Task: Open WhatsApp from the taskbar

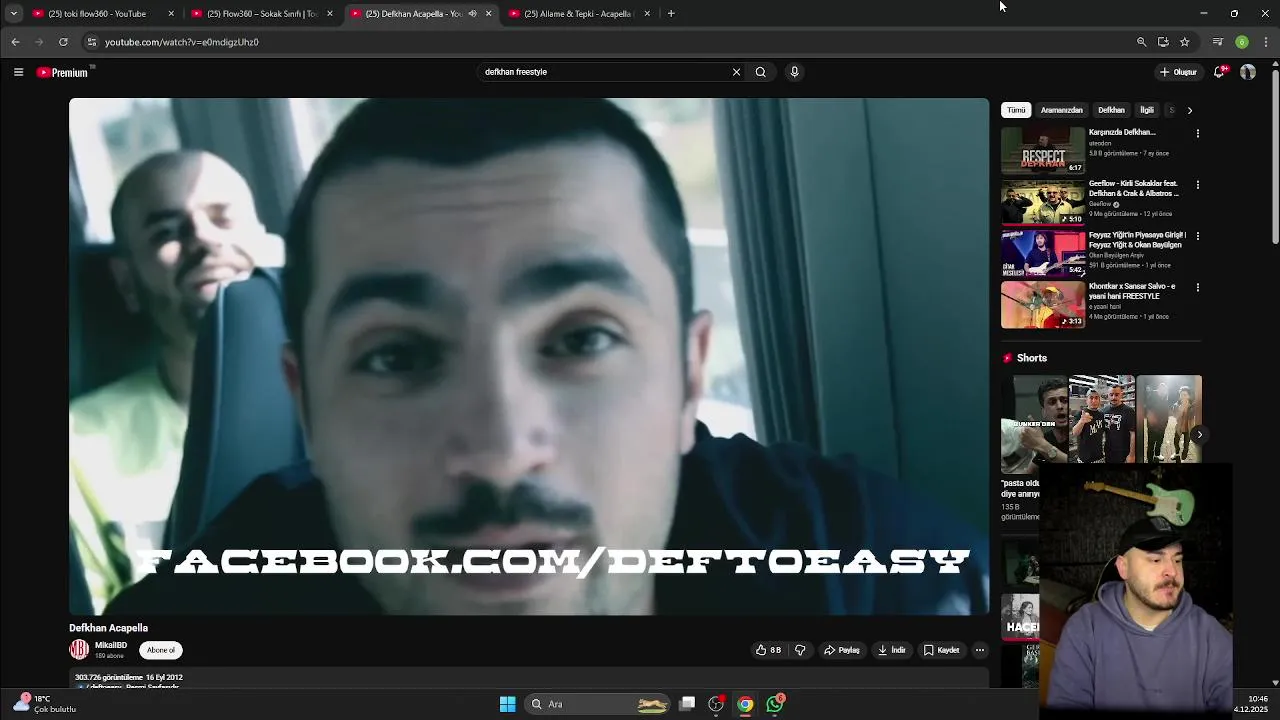Action: 775,704
